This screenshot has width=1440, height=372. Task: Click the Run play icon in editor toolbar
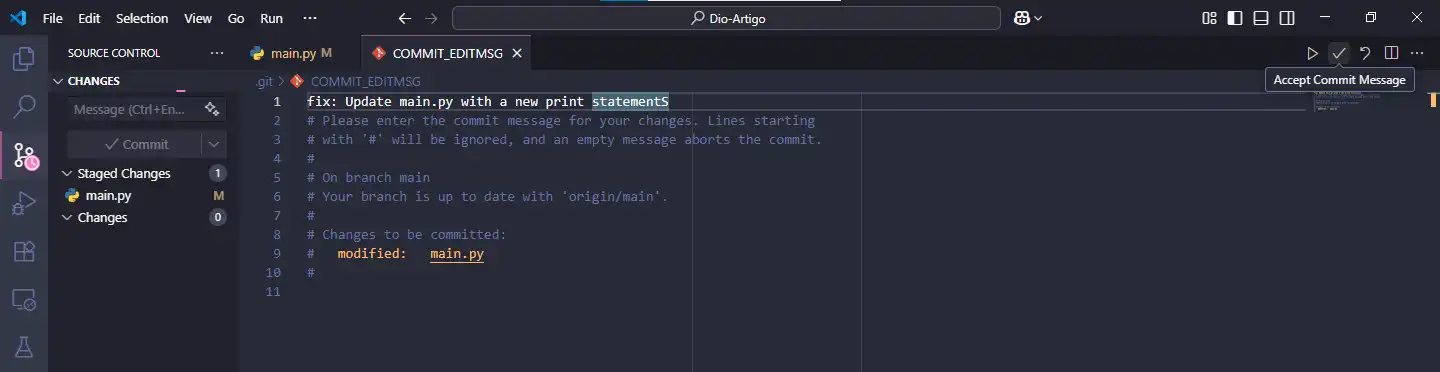(1313, 53)
